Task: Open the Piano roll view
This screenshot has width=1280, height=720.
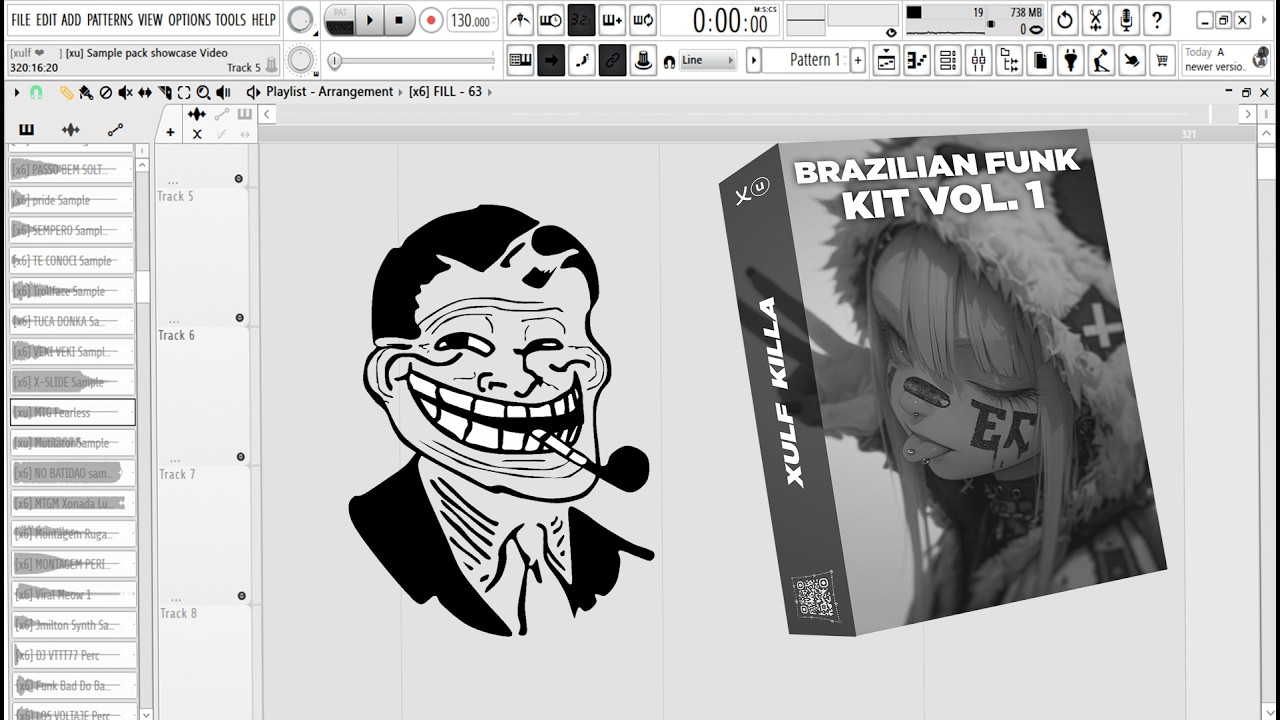Action: click(x=917, y=61)
